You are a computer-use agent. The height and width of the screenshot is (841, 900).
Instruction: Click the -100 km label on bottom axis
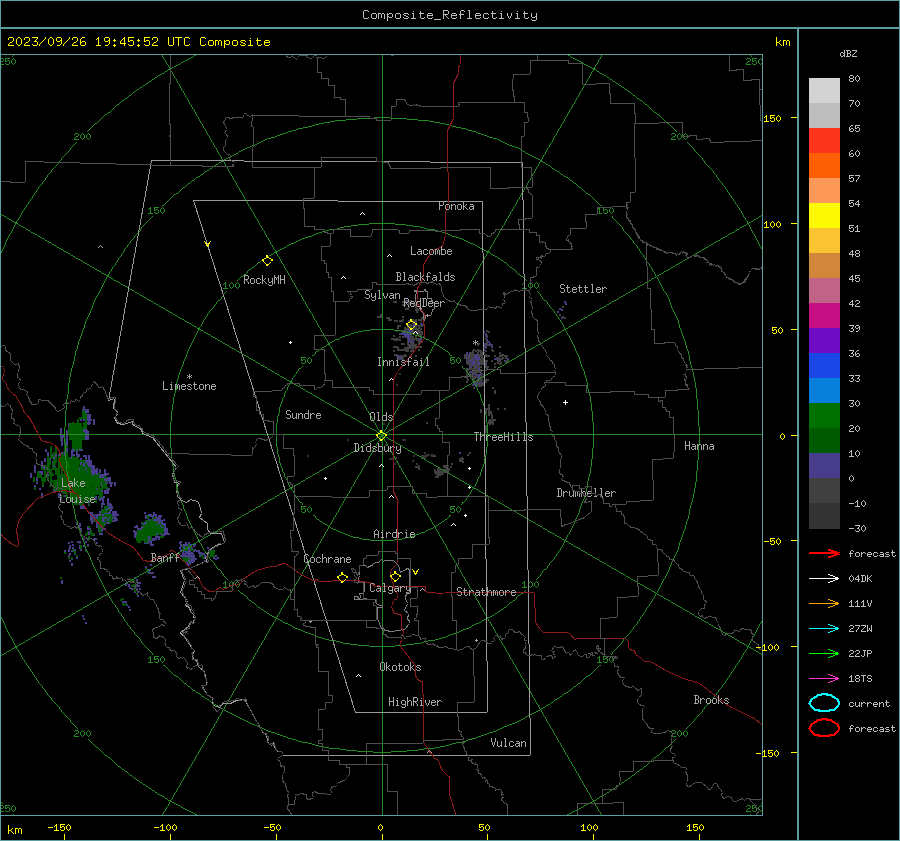(165, 827)
